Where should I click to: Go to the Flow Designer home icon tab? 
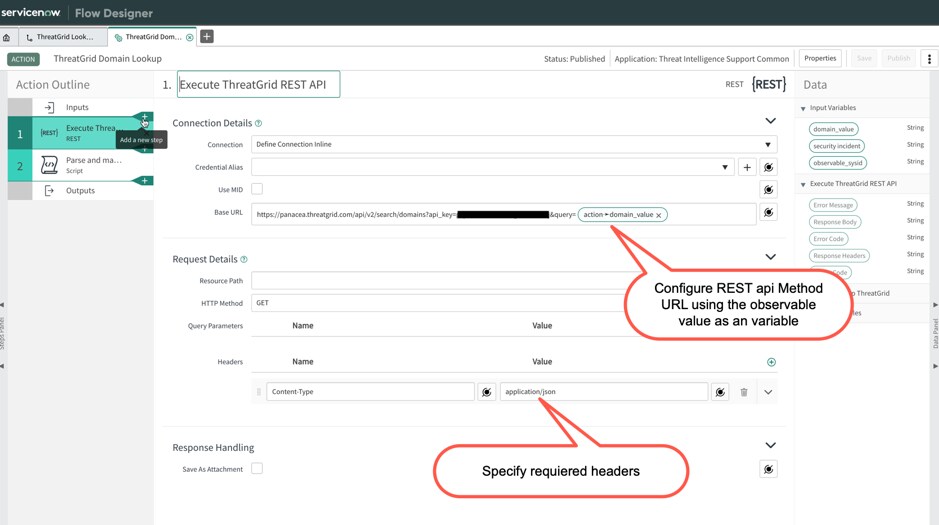pos(7,37)
